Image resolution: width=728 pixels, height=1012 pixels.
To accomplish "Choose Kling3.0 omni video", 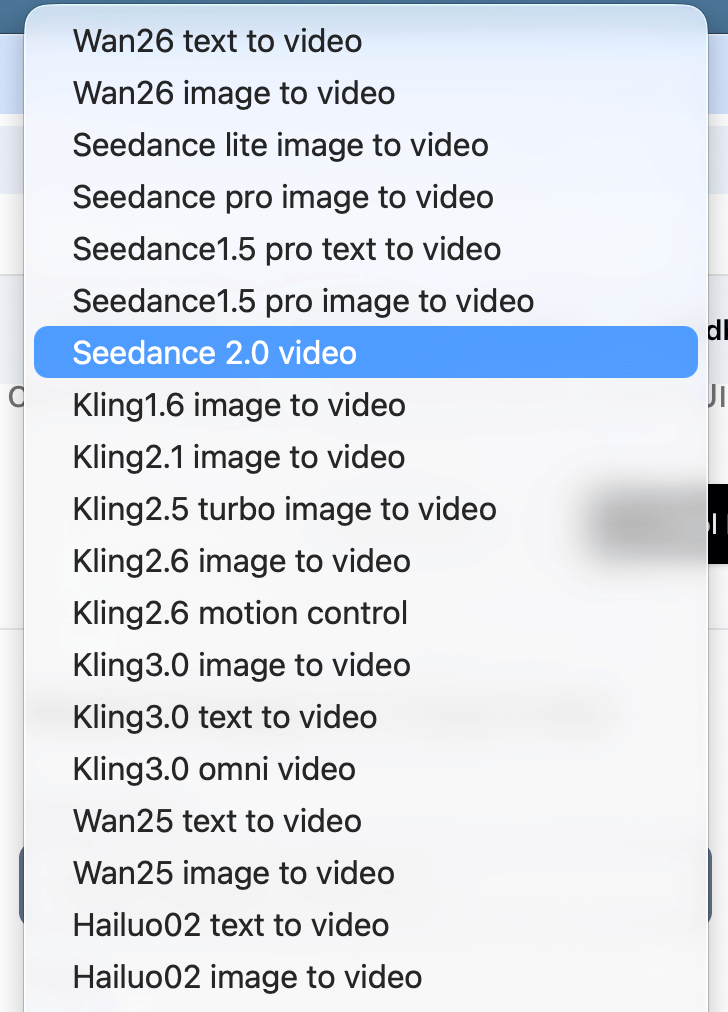I will click(214, 769).
